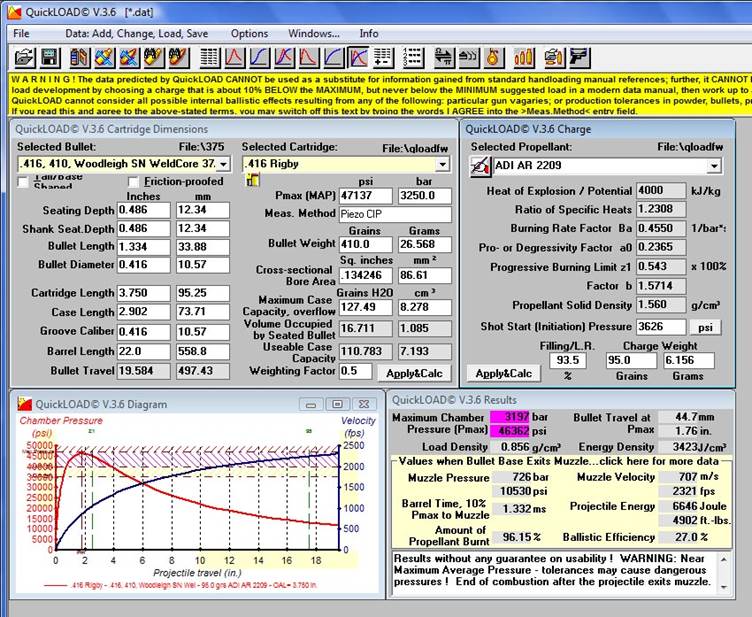Click the opposing arrows conversion toolbar icon
Screen dimensions: 752x617
click(444, 58)
